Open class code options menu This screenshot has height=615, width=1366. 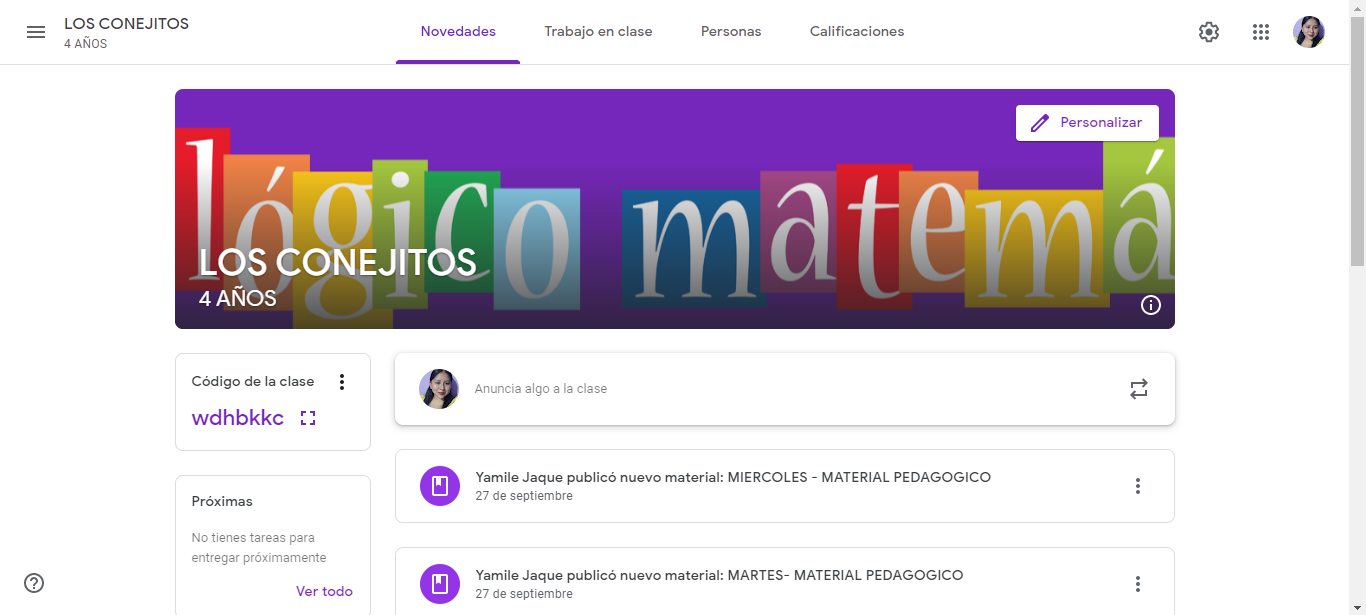point(342,382)
